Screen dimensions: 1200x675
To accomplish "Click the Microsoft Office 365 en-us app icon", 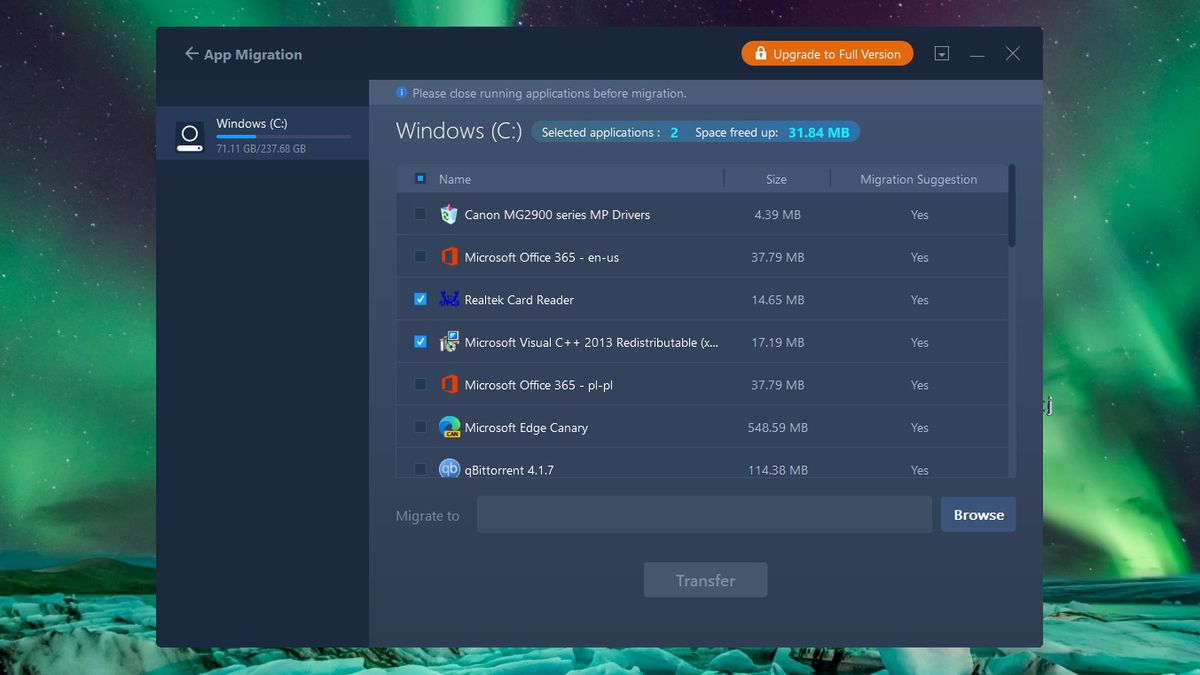I will tap(450, 256).
